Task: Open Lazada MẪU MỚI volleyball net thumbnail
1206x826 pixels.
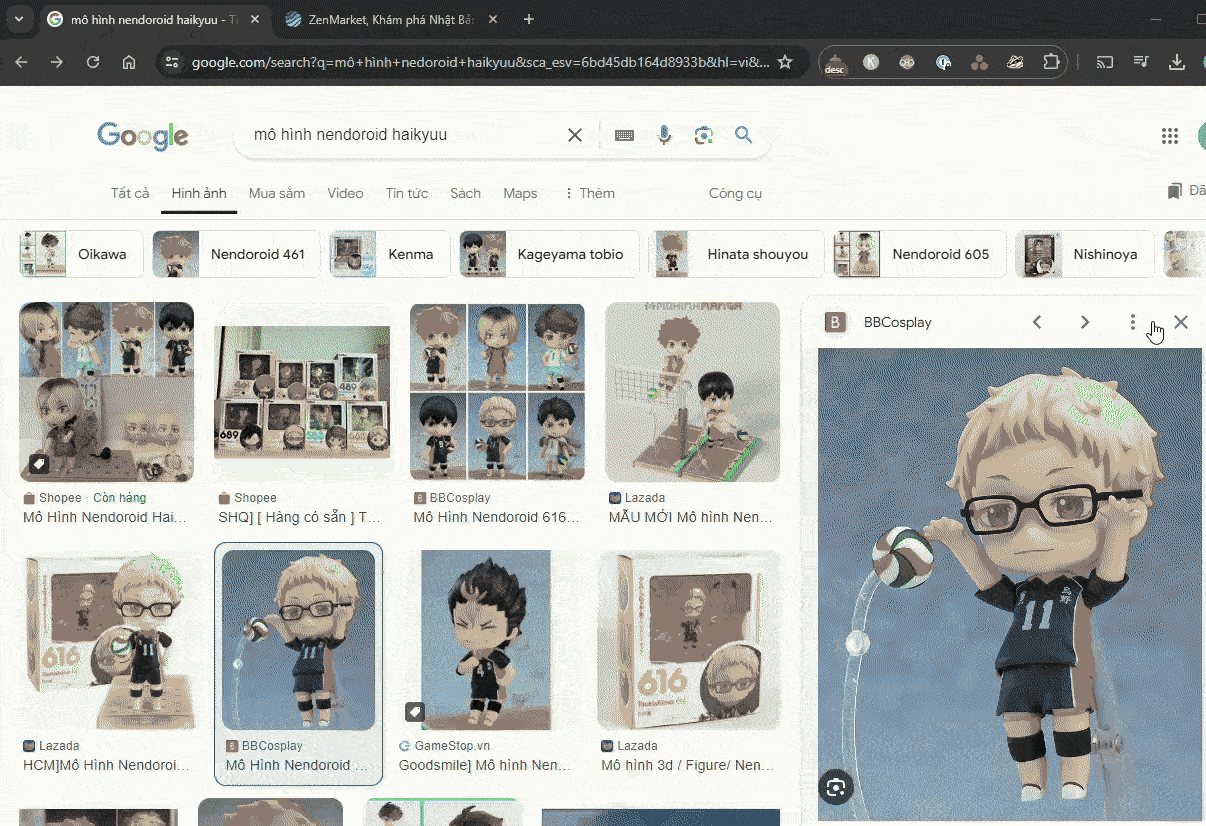Action: click(x=692, y=392)
